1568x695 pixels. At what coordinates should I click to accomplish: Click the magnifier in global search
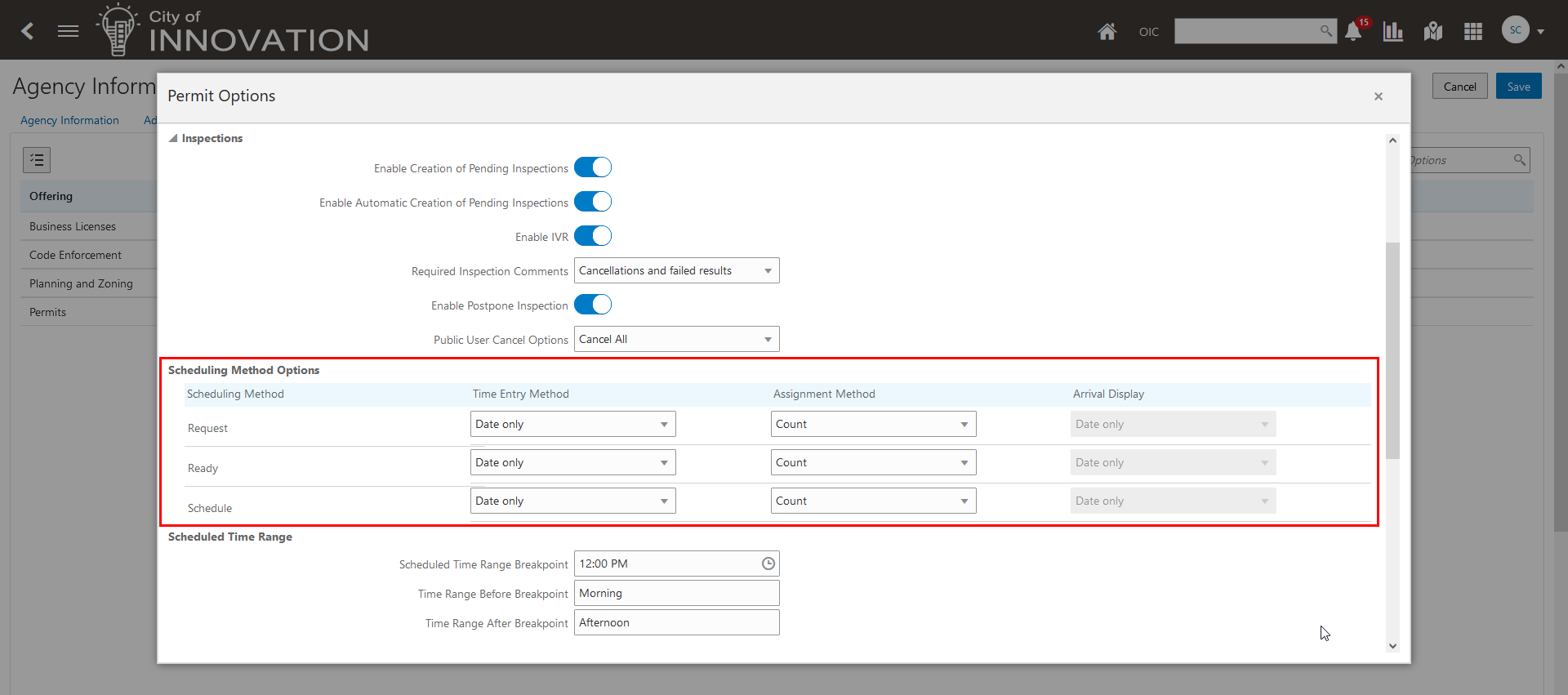tap(1325, 31)
